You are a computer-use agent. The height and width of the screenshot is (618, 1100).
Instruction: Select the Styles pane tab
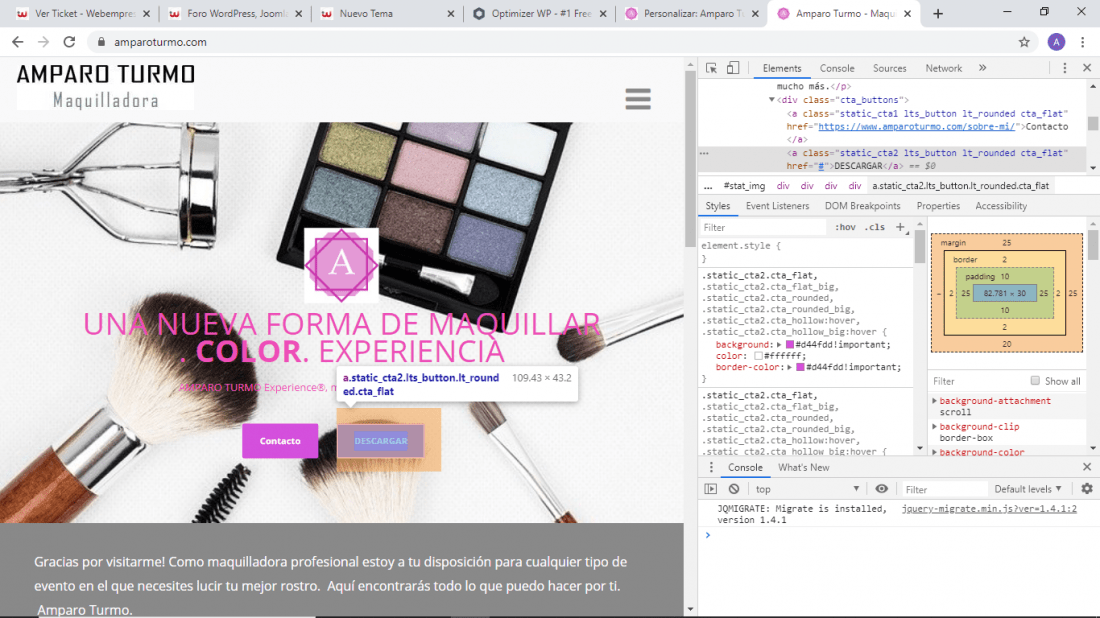(x=718, y=206)
